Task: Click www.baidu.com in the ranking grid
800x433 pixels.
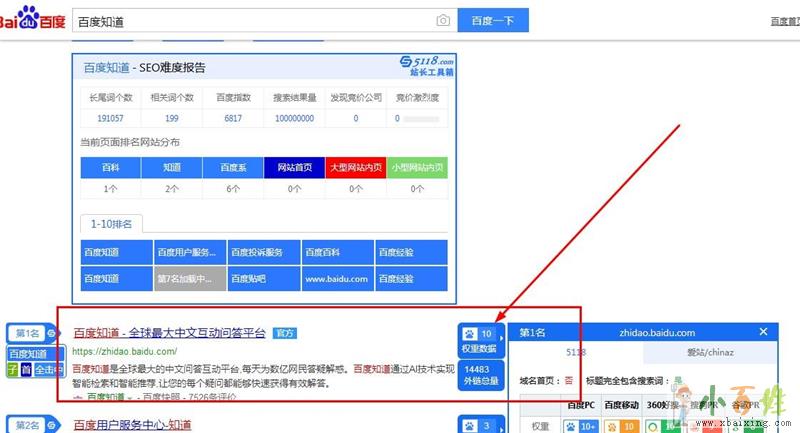Action: 337,279
